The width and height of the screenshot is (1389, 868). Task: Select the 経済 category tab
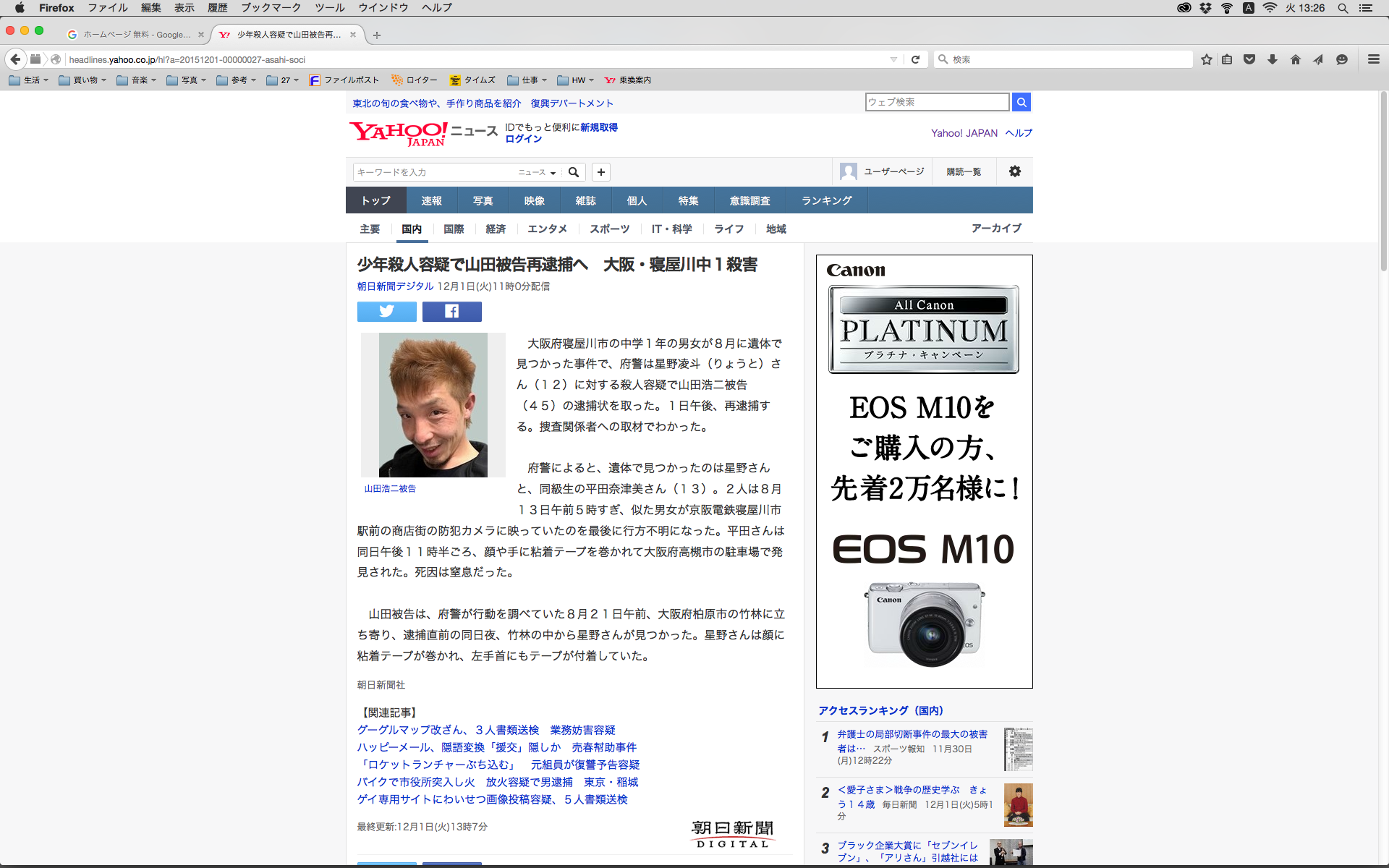coord(496,229)
